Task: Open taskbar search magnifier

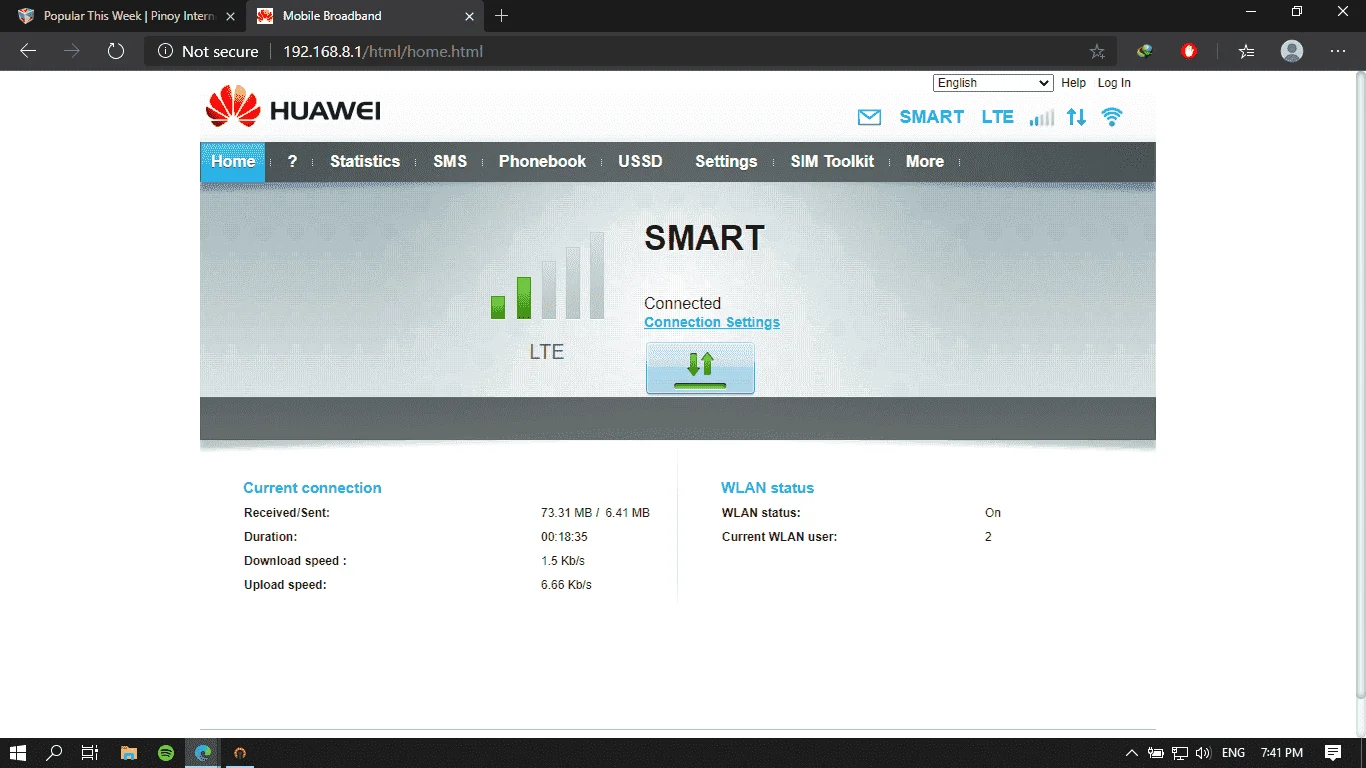Action: click(54, 752)
